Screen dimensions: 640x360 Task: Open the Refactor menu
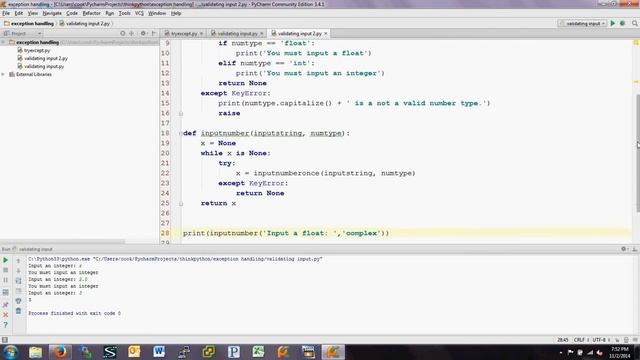point(91,13)
